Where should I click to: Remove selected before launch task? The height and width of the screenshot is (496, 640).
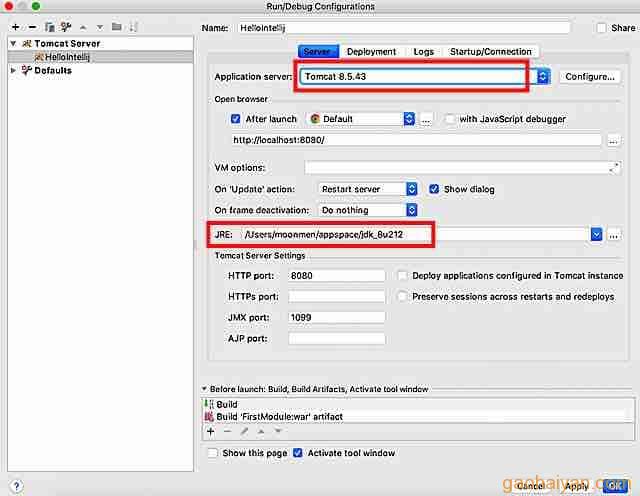click(x=227, y=431)
